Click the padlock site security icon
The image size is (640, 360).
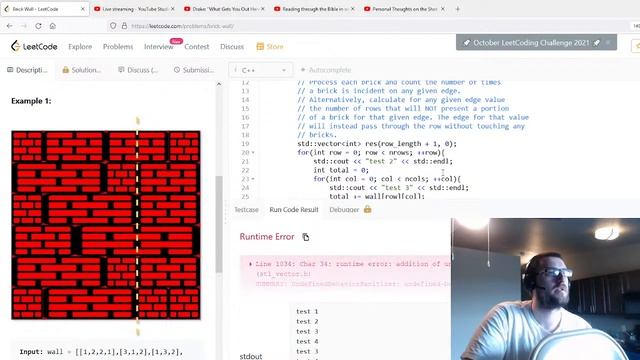tap(124, 26)
